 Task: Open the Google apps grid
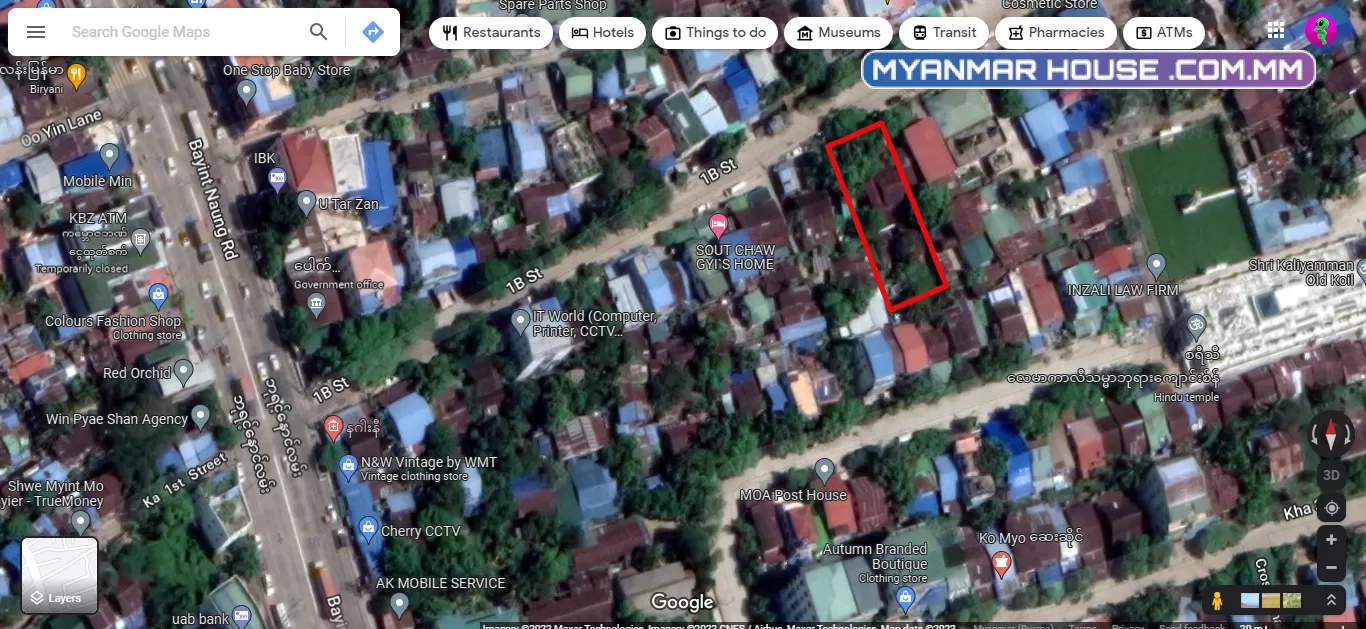[x=1276, y=31]
